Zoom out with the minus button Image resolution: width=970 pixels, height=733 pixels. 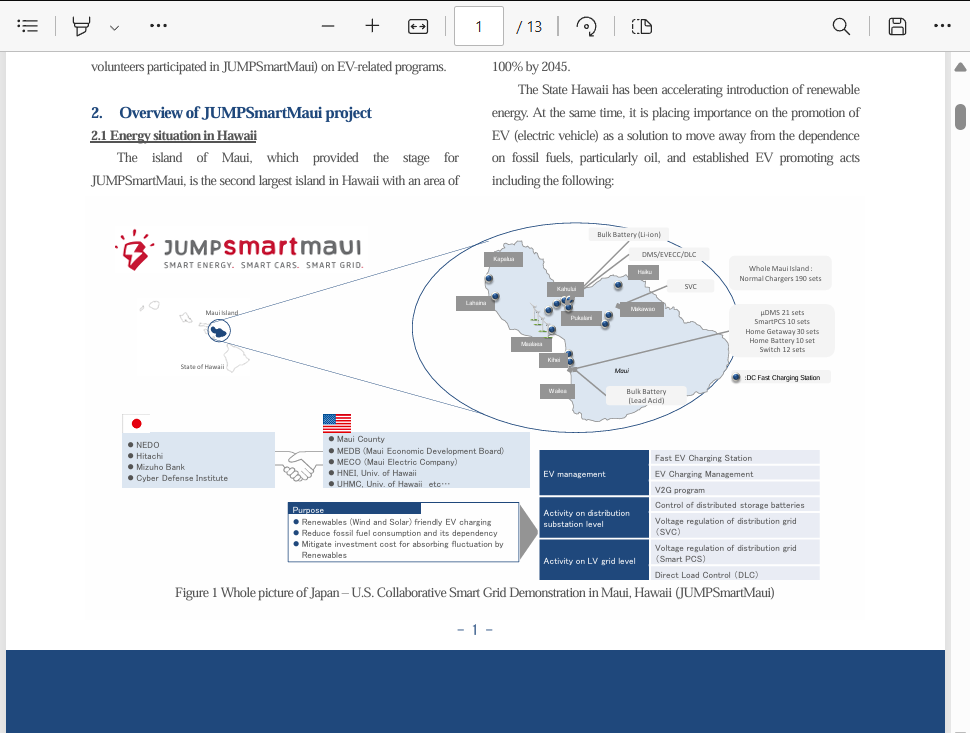pyautogui.click(x=328, y=26)
